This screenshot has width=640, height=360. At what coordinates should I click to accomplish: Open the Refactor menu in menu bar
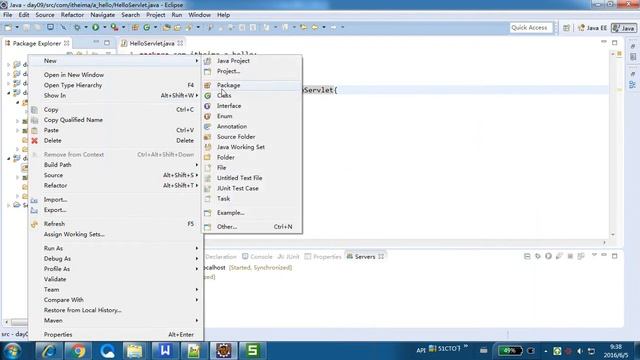click(x=72, y=15)
